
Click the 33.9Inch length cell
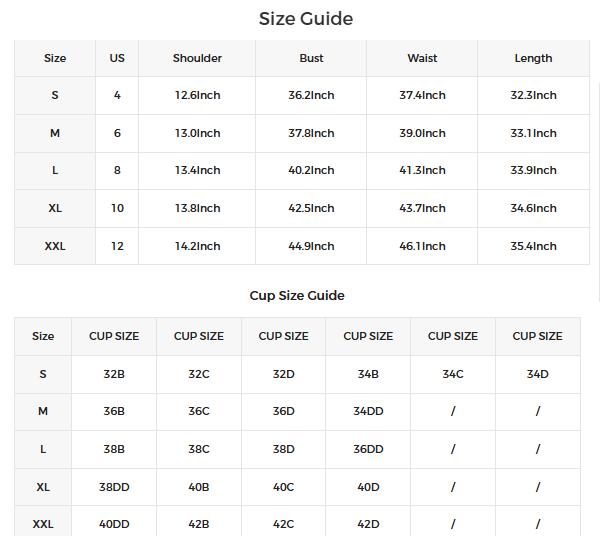(533, 170)
